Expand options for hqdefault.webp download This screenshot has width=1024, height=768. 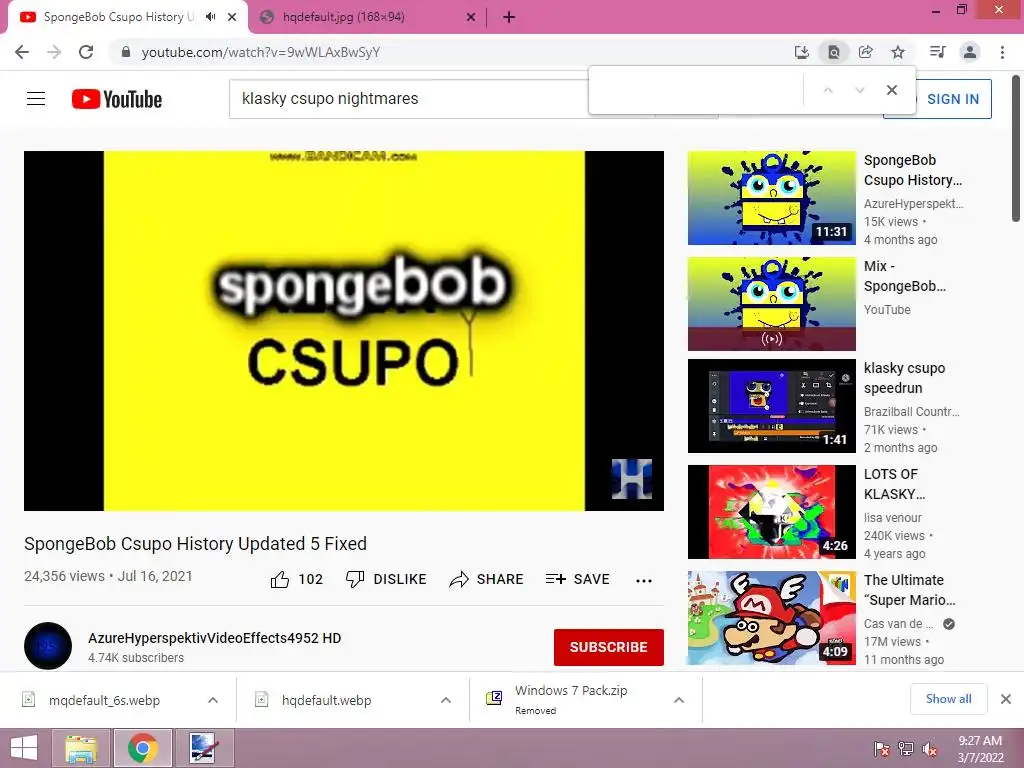coord(446,700)
